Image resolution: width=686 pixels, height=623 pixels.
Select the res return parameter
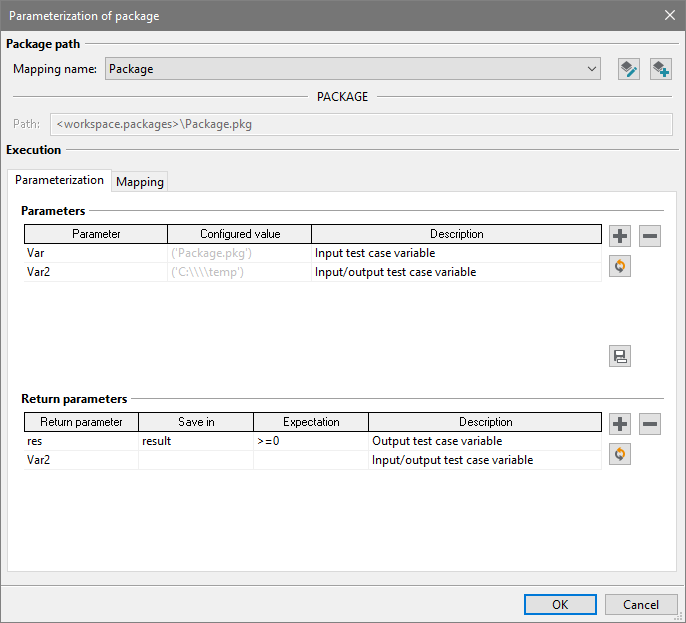pos(81,441)
